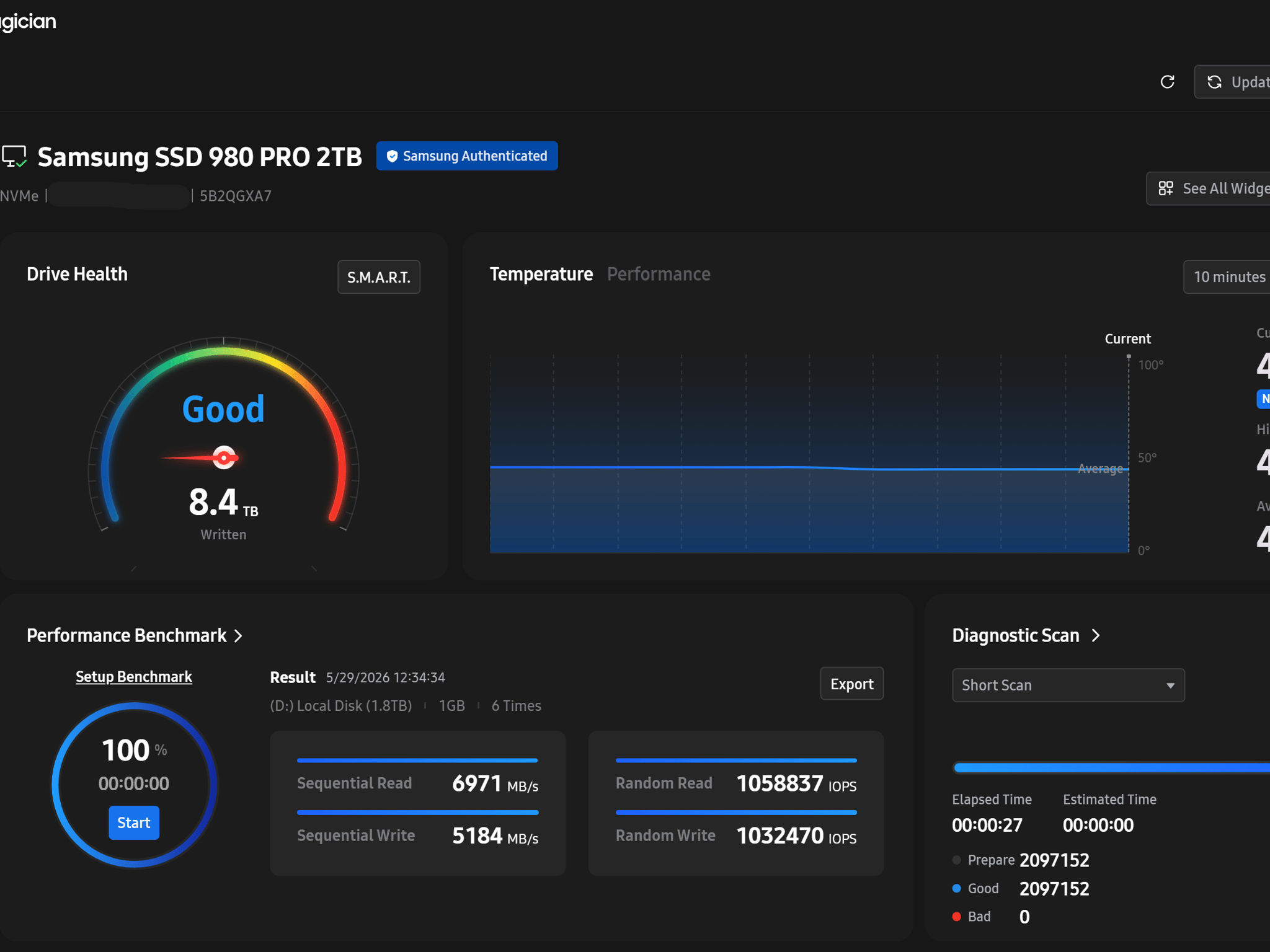The width and height of the screenshot is (1270, 952).
Task: Click the diagnostic scan progress bar
Action: click(1112, 768)
